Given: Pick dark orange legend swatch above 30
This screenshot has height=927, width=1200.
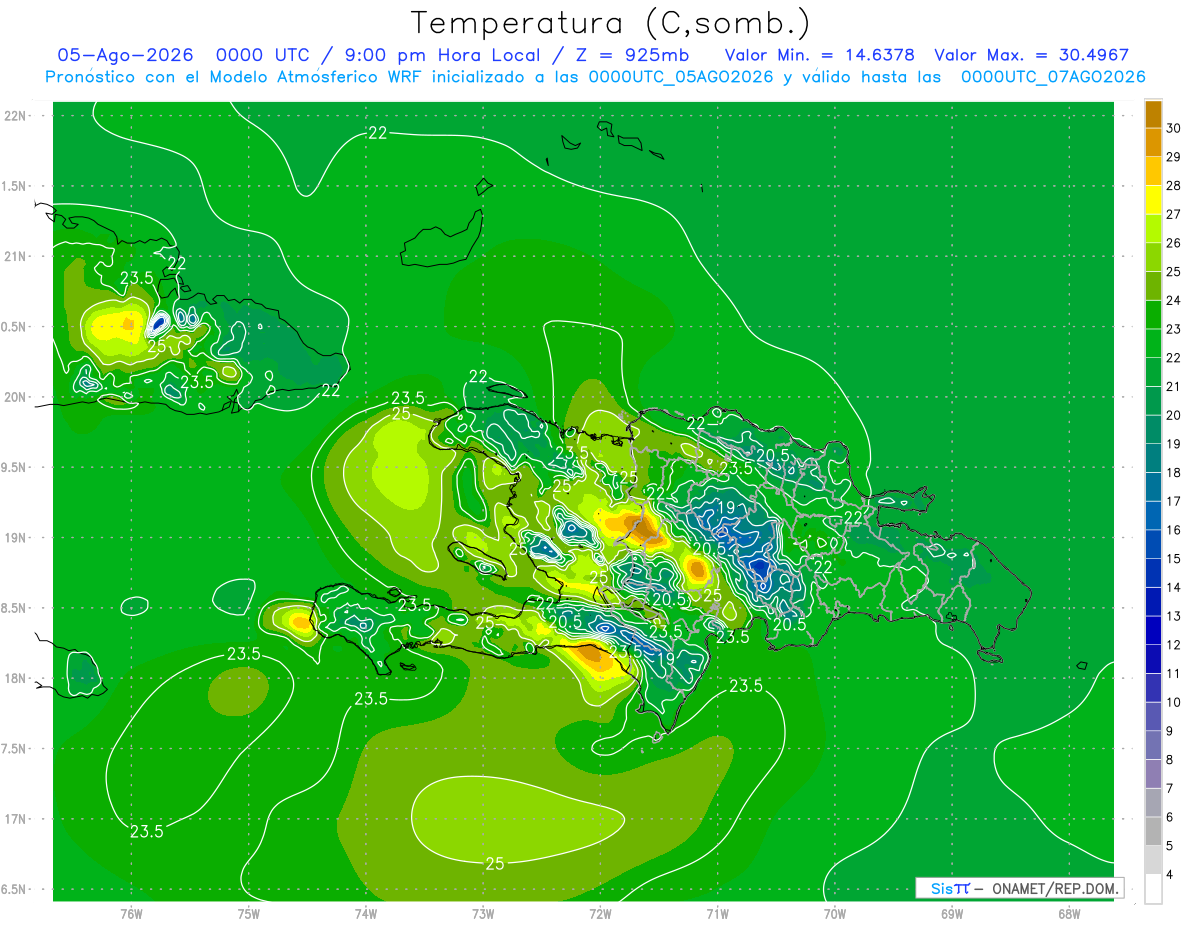Looking at the screenshot, I should 1153,114.
